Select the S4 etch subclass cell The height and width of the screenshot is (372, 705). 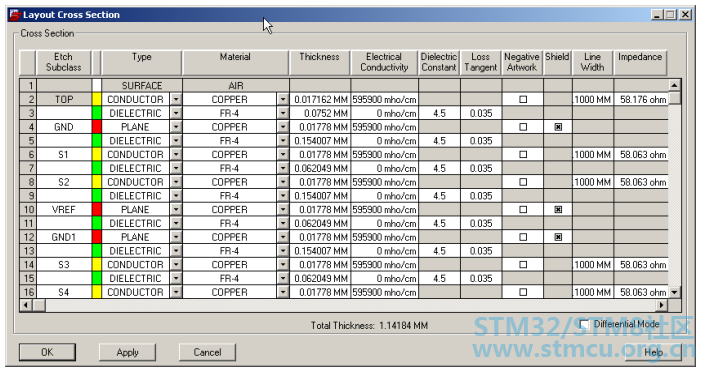pos(64,292)
